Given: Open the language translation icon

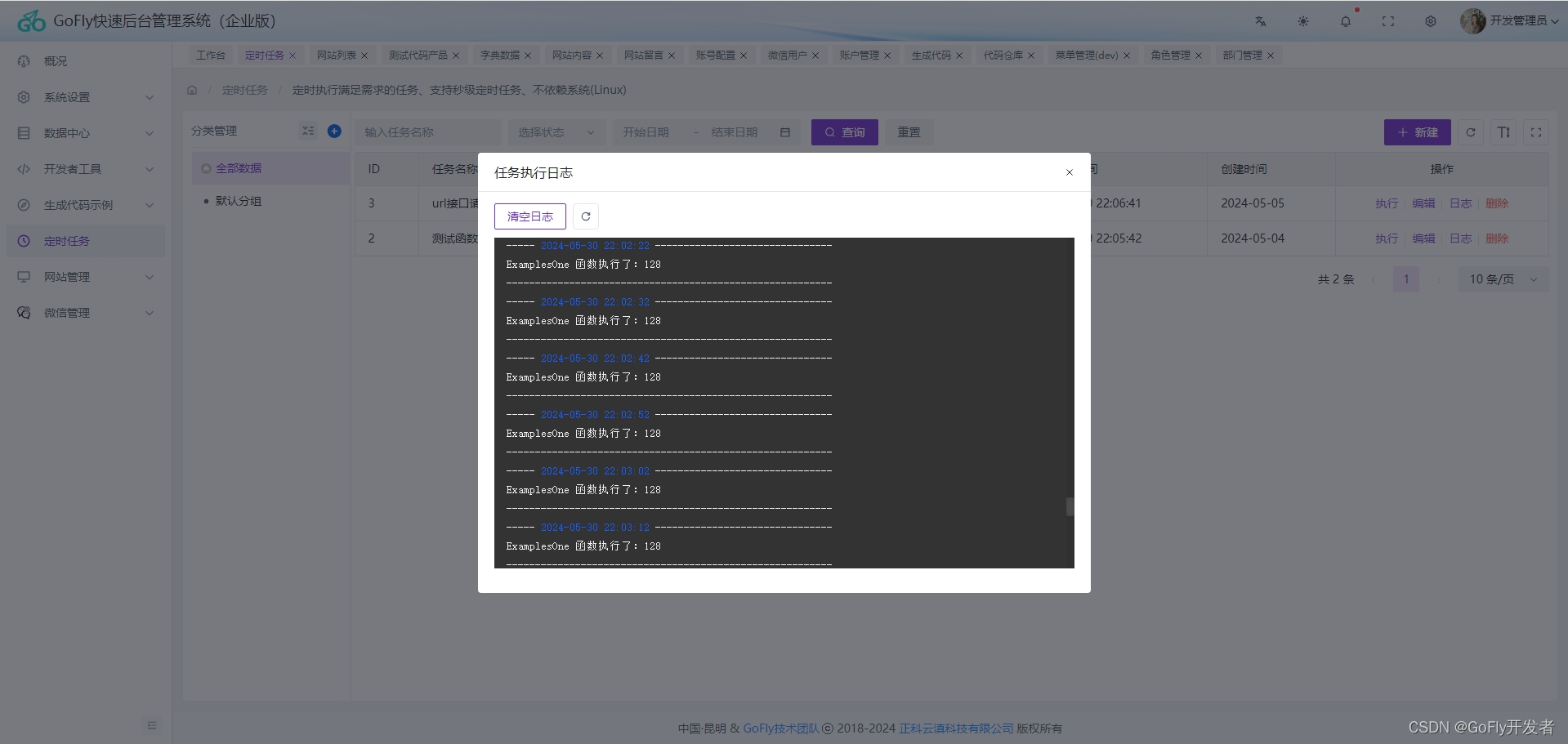Looking at the screenshot, I should [1261, 21].
